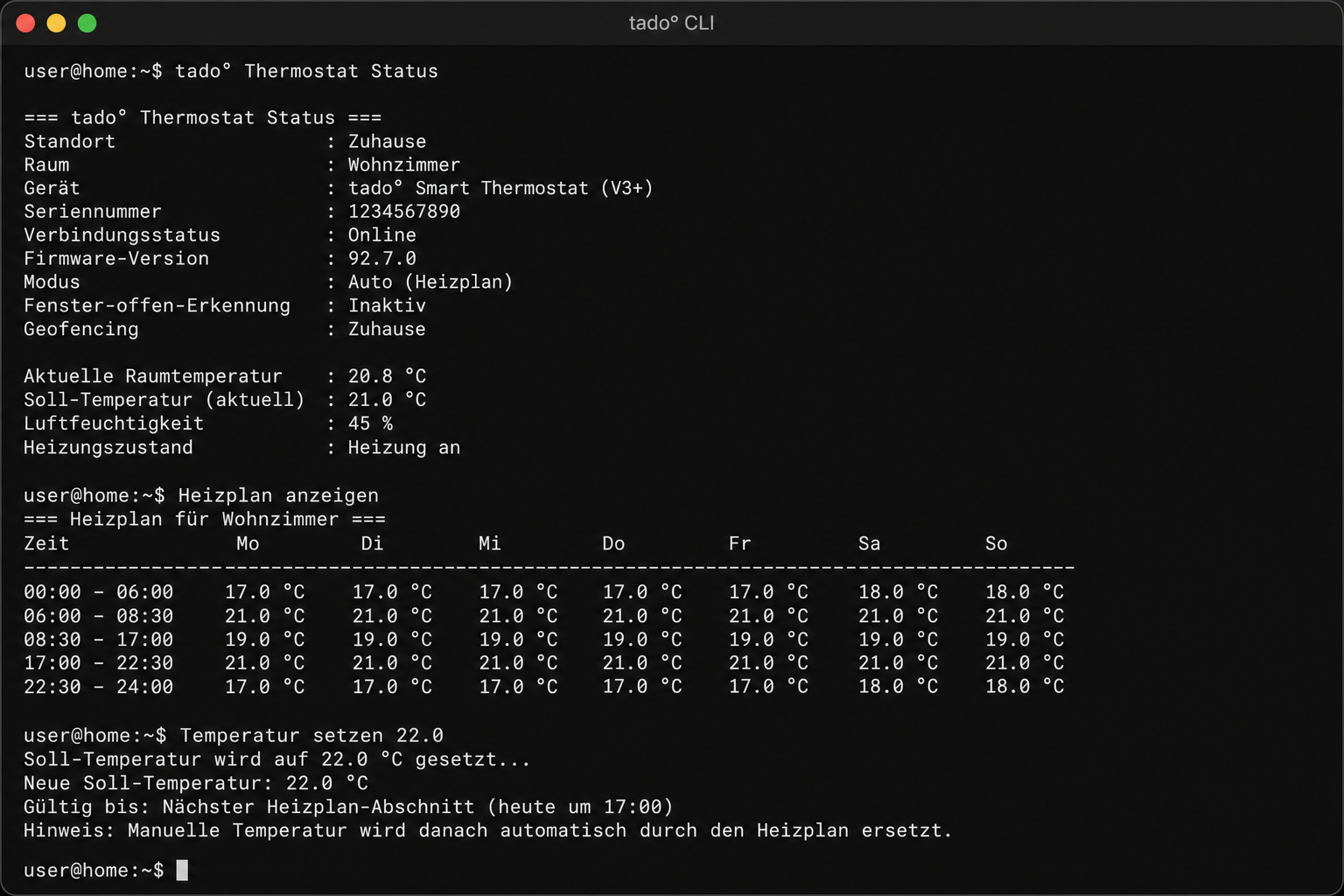Click the 'Zuhause' value next to Geofencing
The image size is (1344, 896).
pyautogui.click(x=387, y=329)
